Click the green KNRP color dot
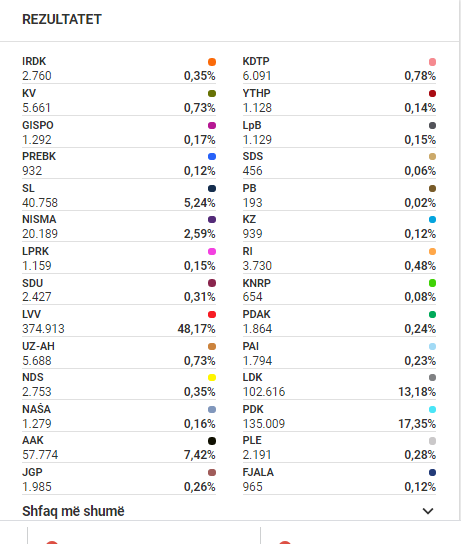 [x=432, y=283]
